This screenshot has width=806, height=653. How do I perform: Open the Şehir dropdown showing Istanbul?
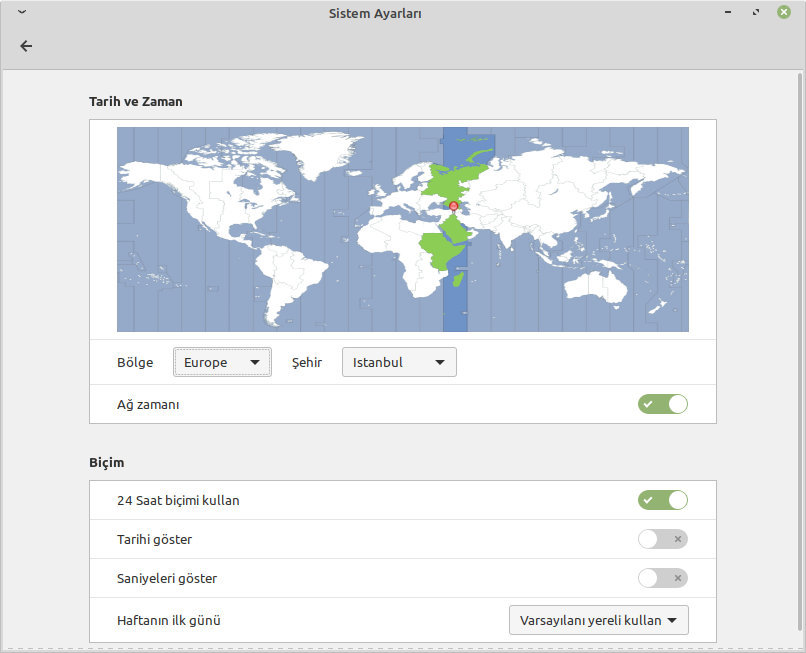pyautogui.click(x=399, y=362)
